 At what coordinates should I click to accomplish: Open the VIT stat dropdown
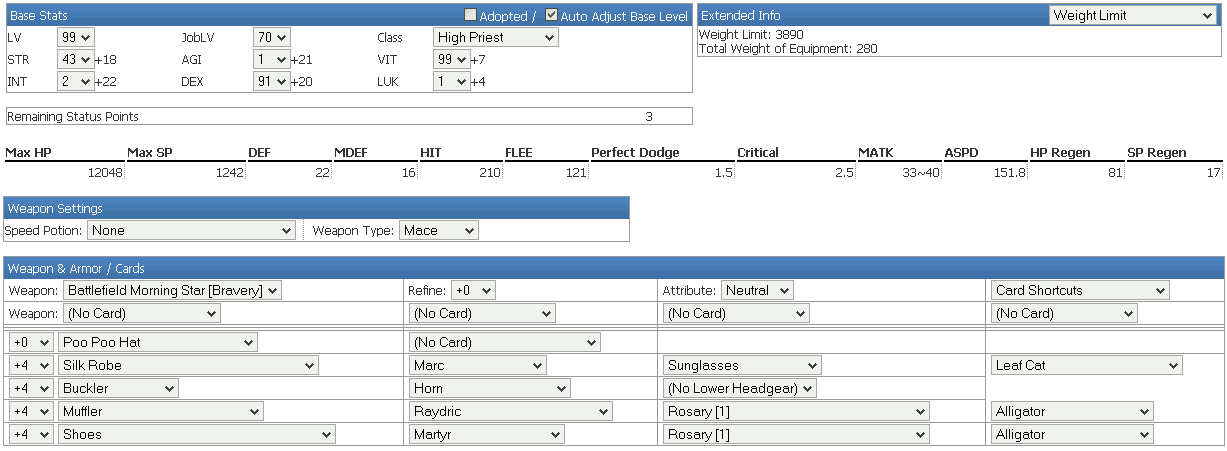pyautogui.click(x=451, y=59)
